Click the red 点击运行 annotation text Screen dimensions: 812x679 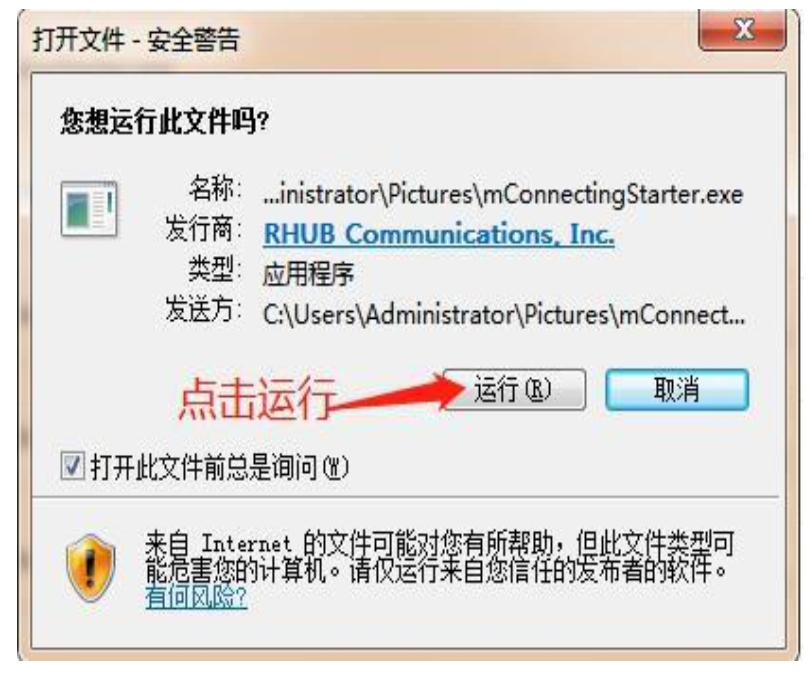(x=257, y=398)
